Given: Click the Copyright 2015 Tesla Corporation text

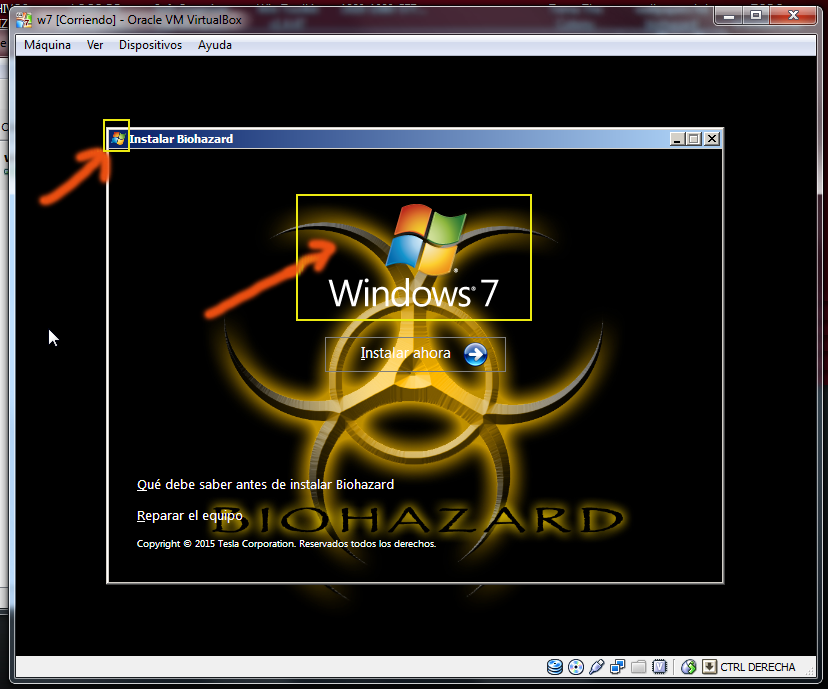Looking at the screenshot, I should [286, 544].
